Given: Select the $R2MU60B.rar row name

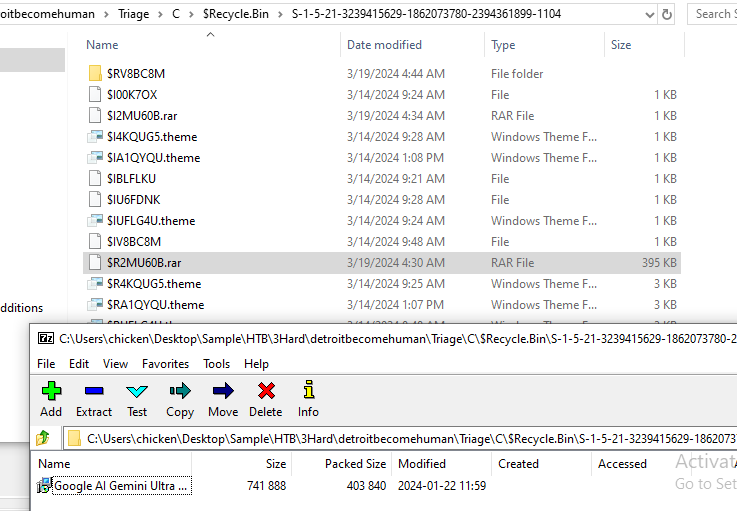Looking at the screenshot, I should (x=144, y=263).
